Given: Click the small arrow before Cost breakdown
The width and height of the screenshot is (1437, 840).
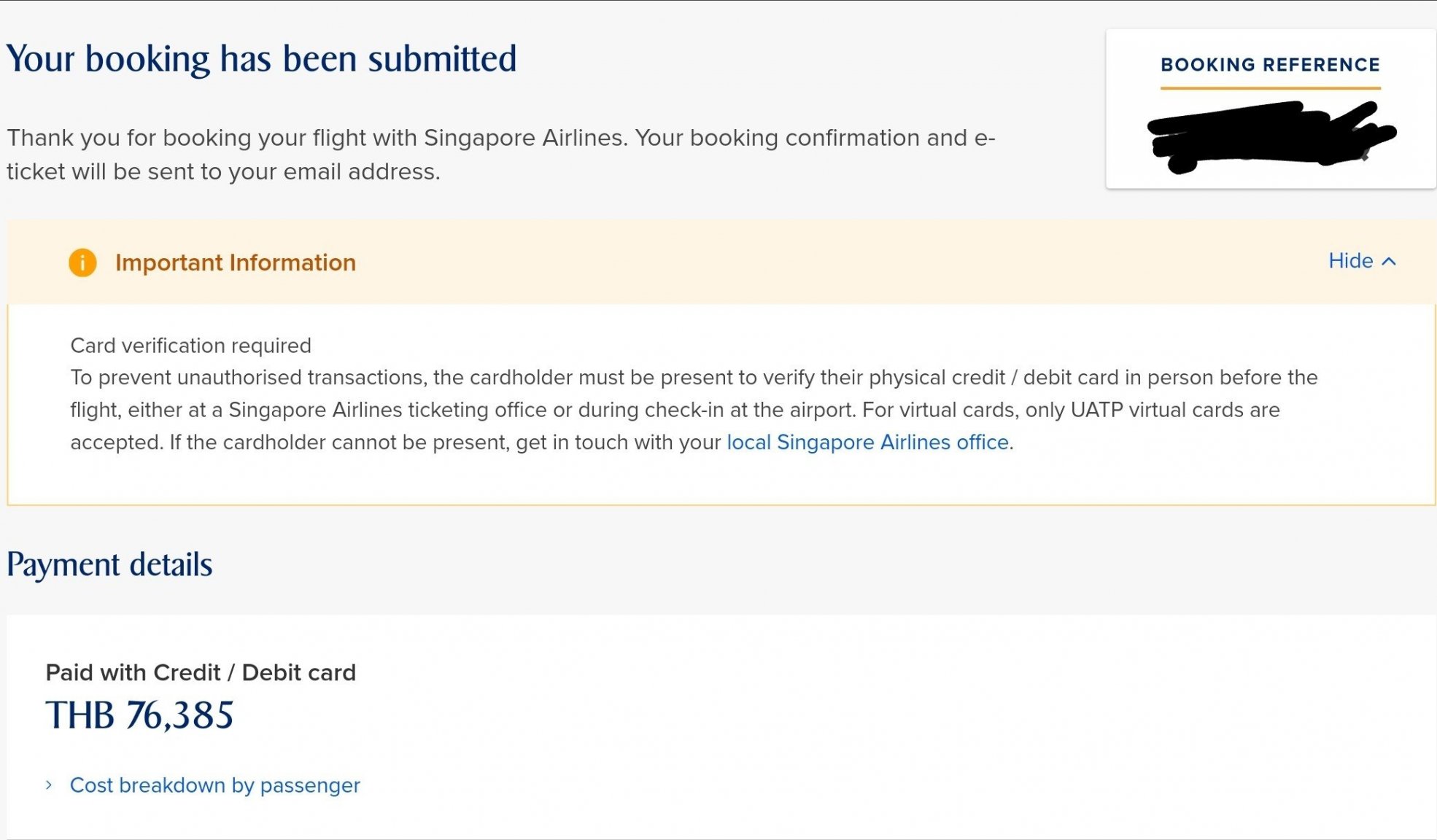Looking at the screenshot, I should point(49,785).
